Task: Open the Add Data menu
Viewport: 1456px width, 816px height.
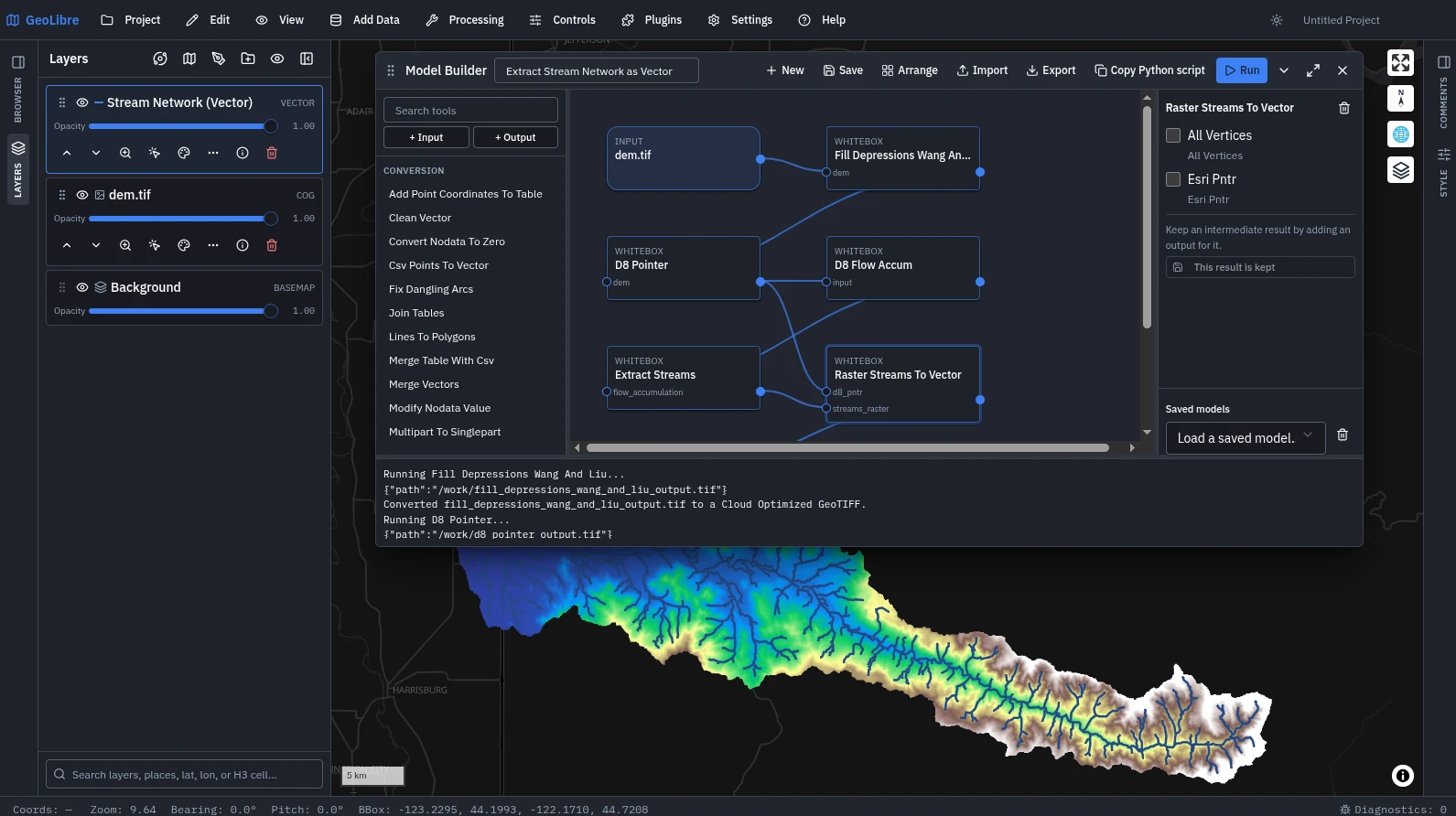Action: 365,20
